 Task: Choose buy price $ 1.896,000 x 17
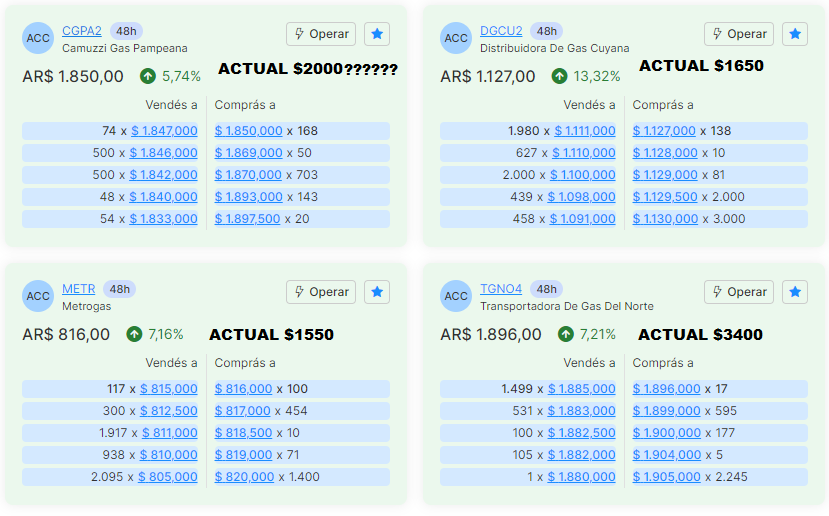pyautogui.click(x=667, y=389)
